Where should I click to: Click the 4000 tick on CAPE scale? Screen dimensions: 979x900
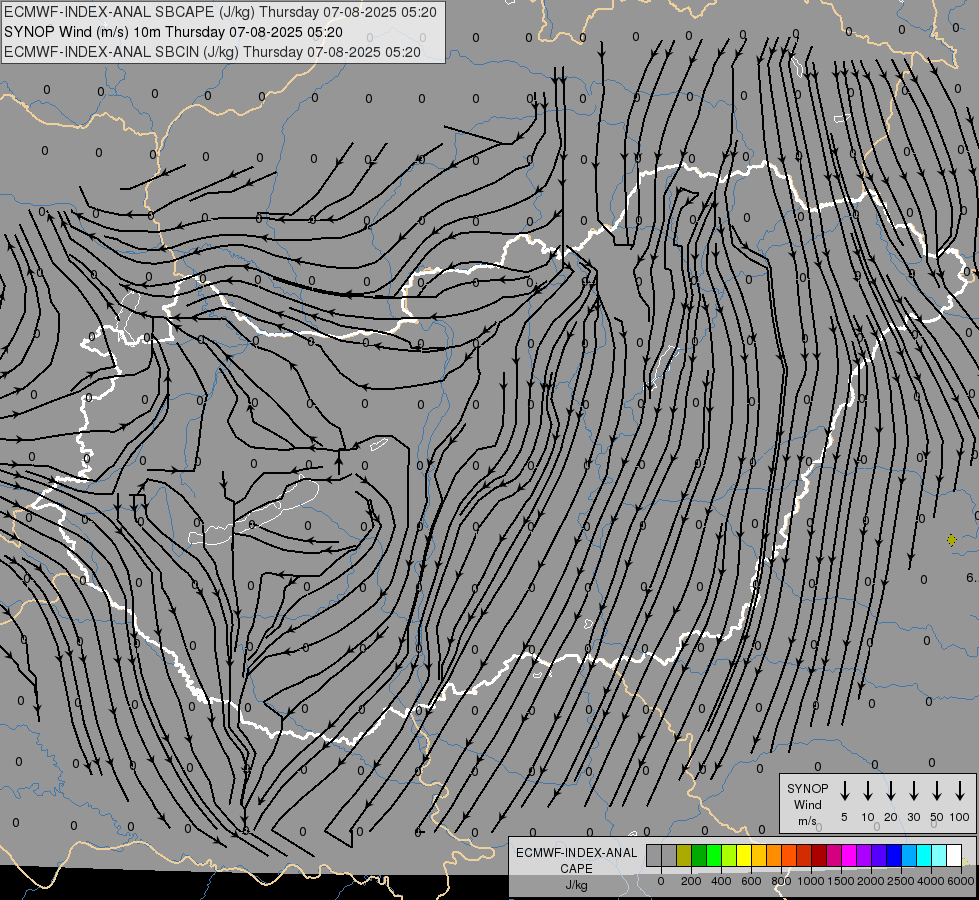click(x=931, y=881)
